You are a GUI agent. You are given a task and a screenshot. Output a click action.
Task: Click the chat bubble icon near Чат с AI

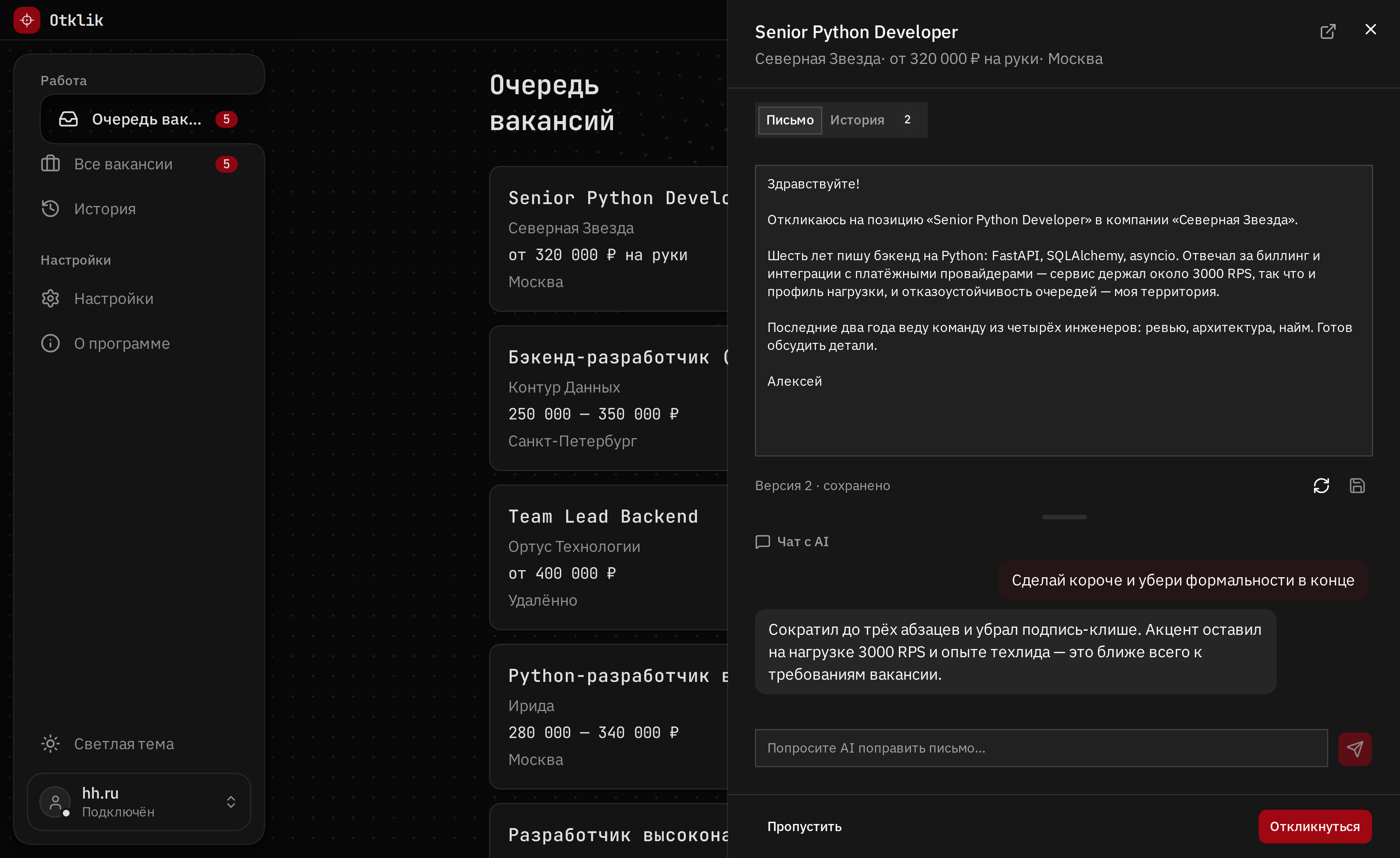762,542
